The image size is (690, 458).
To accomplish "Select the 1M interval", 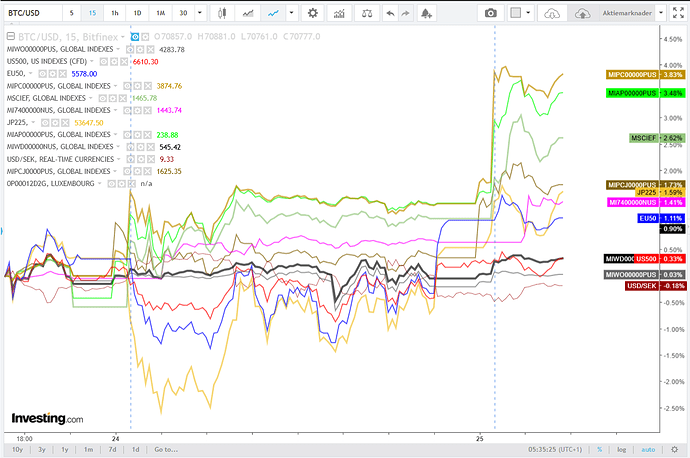I will tap(161, 13).
